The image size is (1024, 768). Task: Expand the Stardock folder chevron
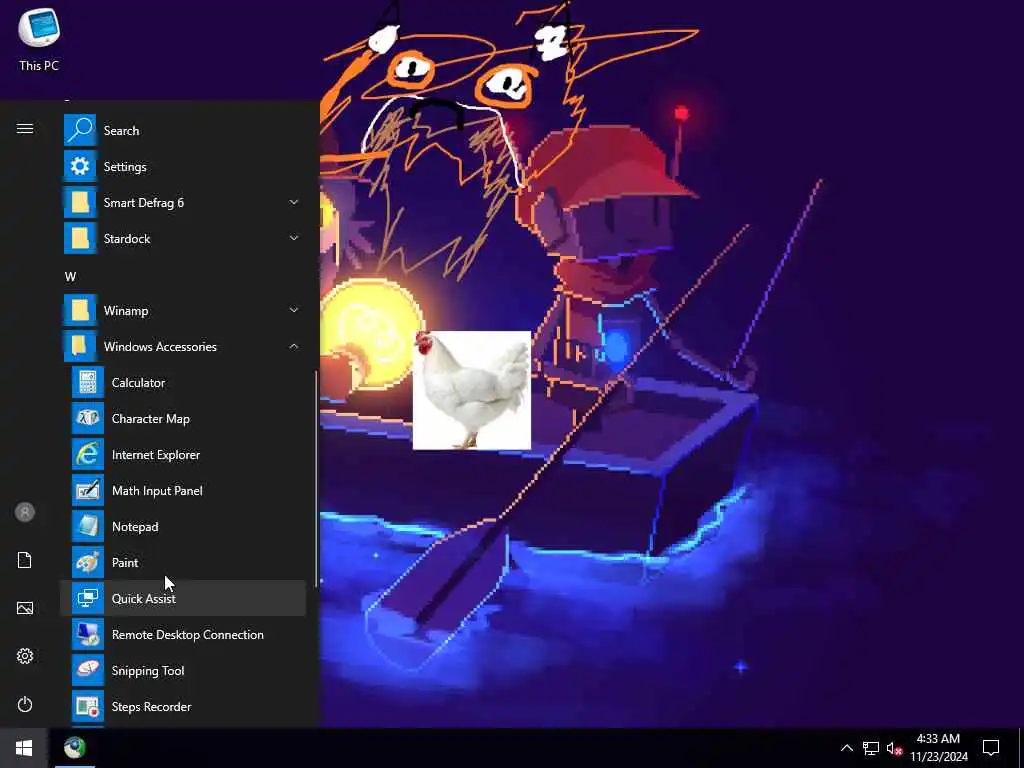[294, 238]
